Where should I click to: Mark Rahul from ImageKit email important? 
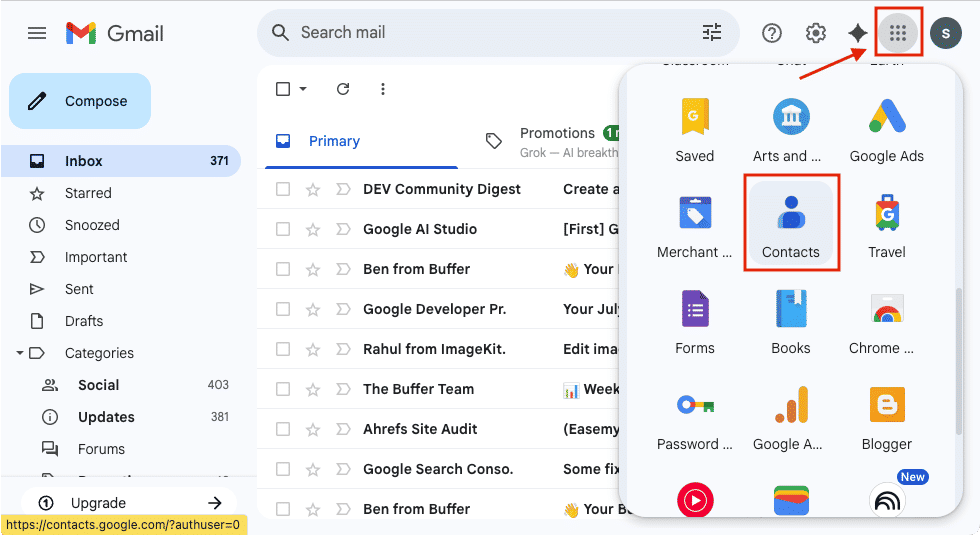click(342, 349)
